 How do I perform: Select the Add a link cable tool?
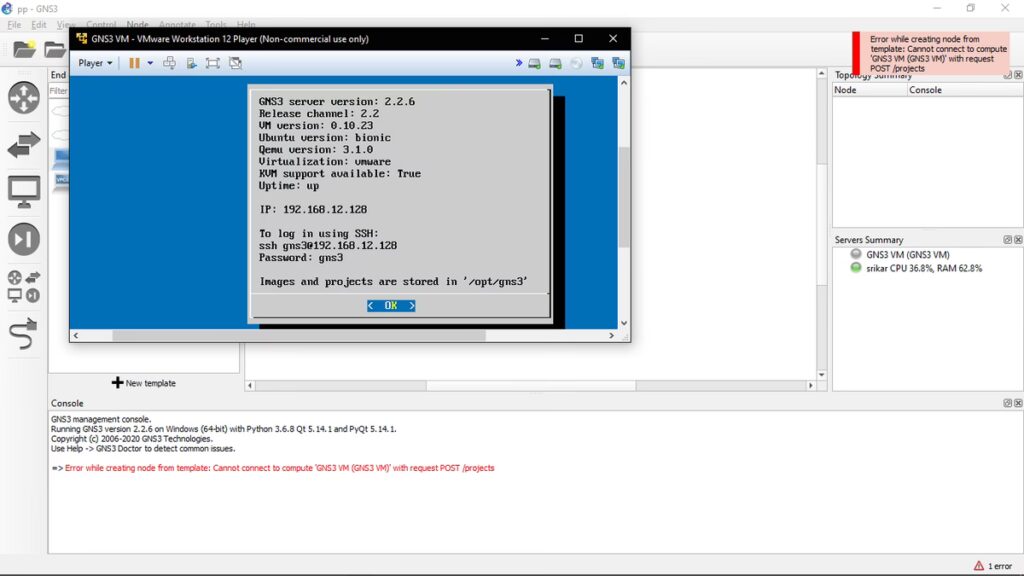coord(24,334)
